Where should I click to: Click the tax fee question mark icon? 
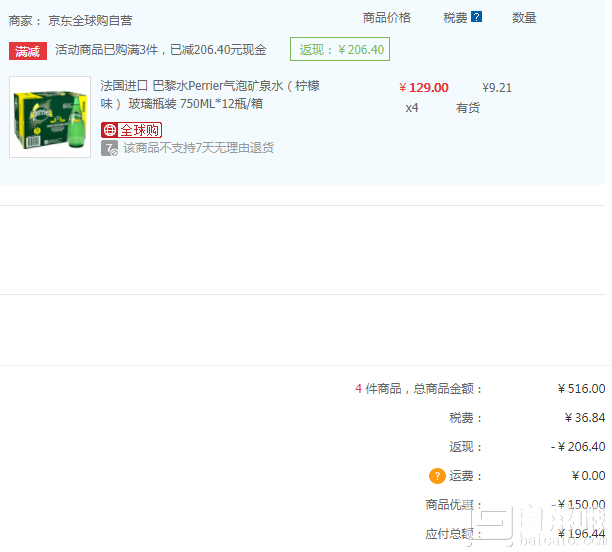coord(476,17)
